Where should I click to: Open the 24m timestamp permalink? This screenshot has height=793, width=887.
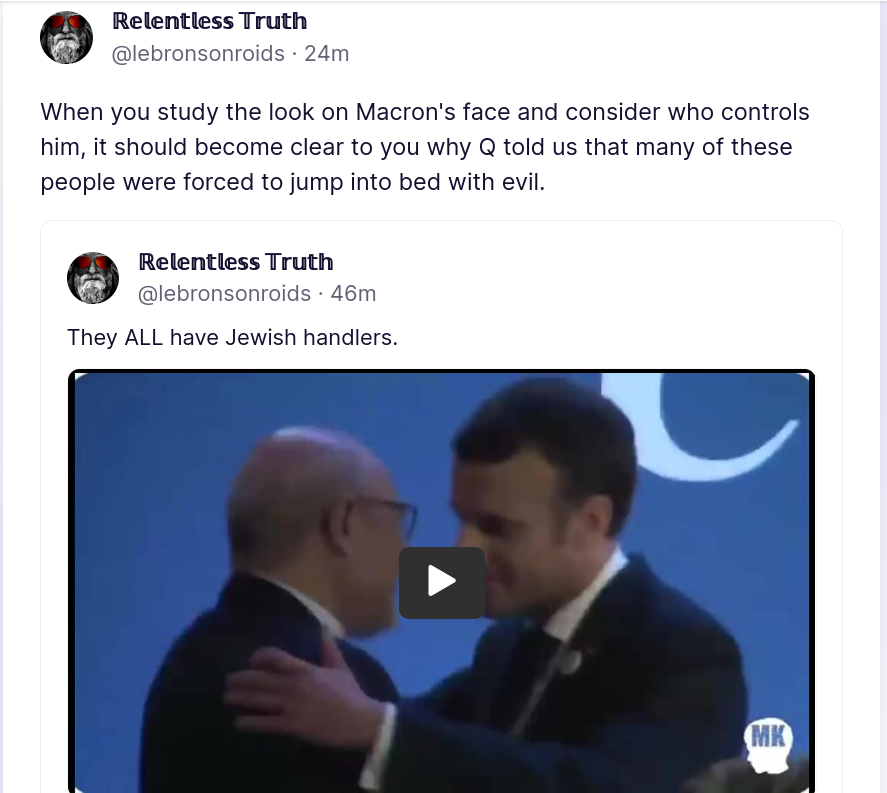[326, 54]
